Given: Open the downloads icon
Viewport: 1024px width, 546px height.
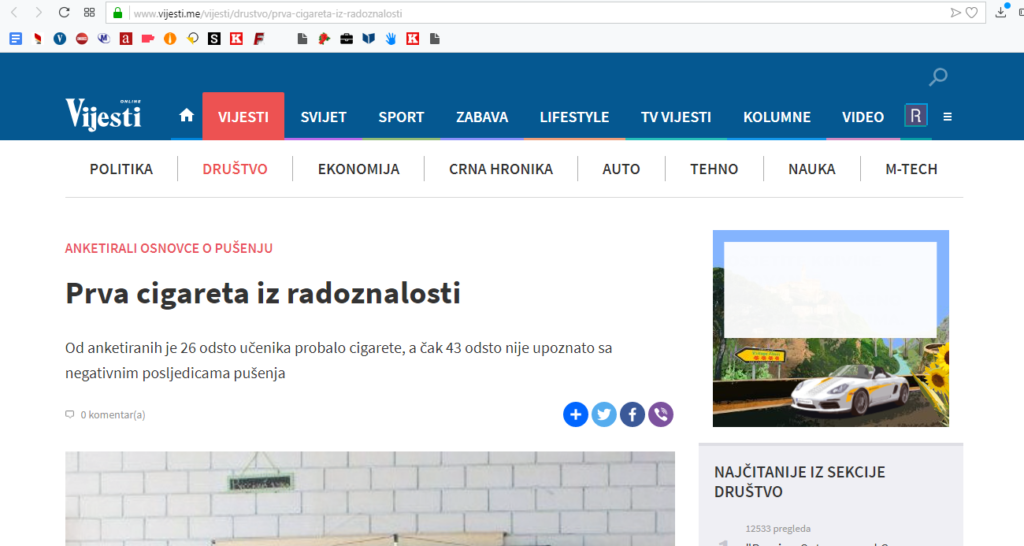Looking at the screenshot, I should coord(1000,12).
